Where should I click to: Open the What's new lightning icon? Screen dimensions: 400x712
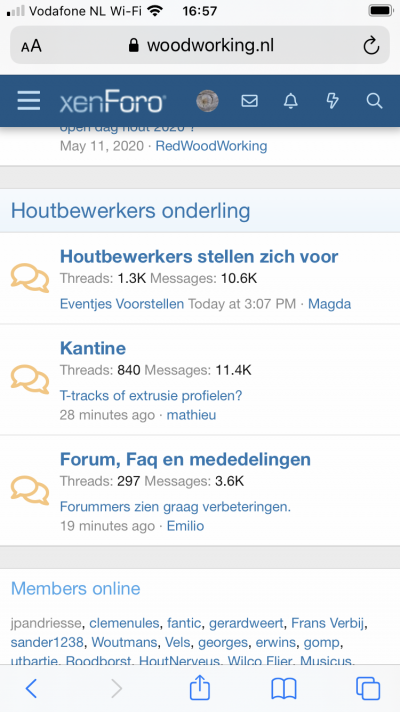(x=332, y=101)
